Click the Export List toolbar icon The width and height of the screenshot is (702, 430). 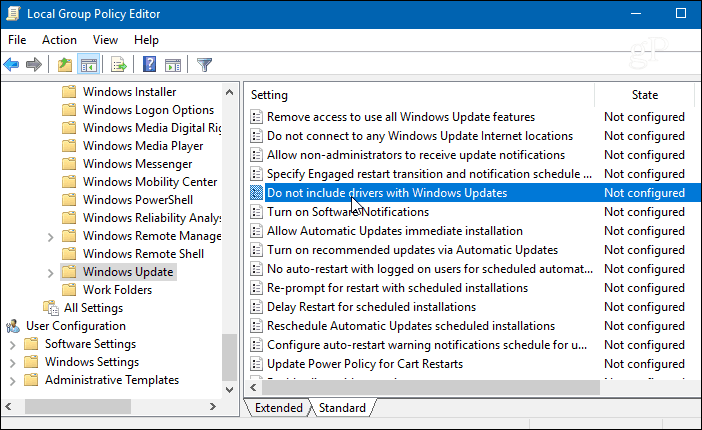(x=119, y=65)
